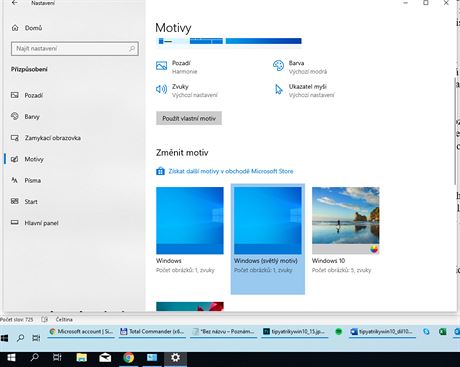Image resolution: width=460 pixels, height=367 pixels.
Task: Select the Windows 10 theme thumbnail
Action: tap(346, 221)
